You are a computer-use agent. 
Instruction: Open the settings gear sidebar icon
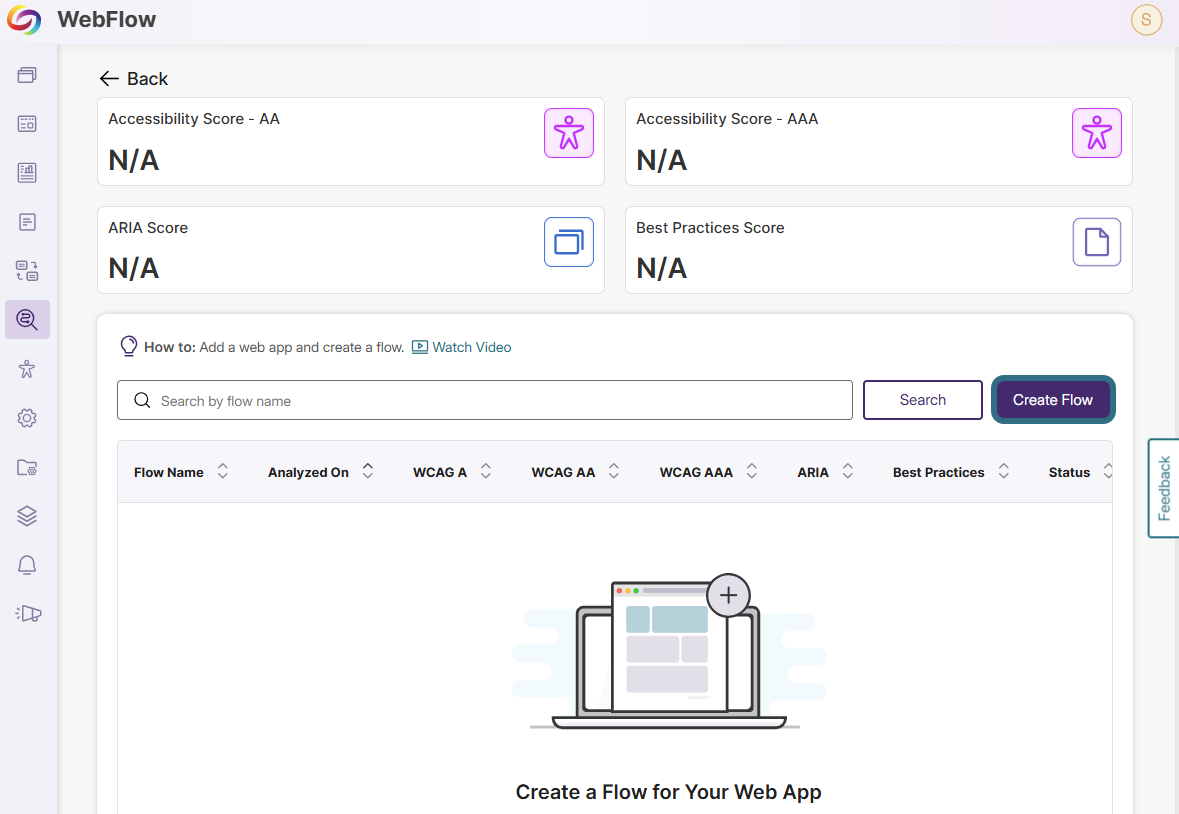[x=27, y=418]
